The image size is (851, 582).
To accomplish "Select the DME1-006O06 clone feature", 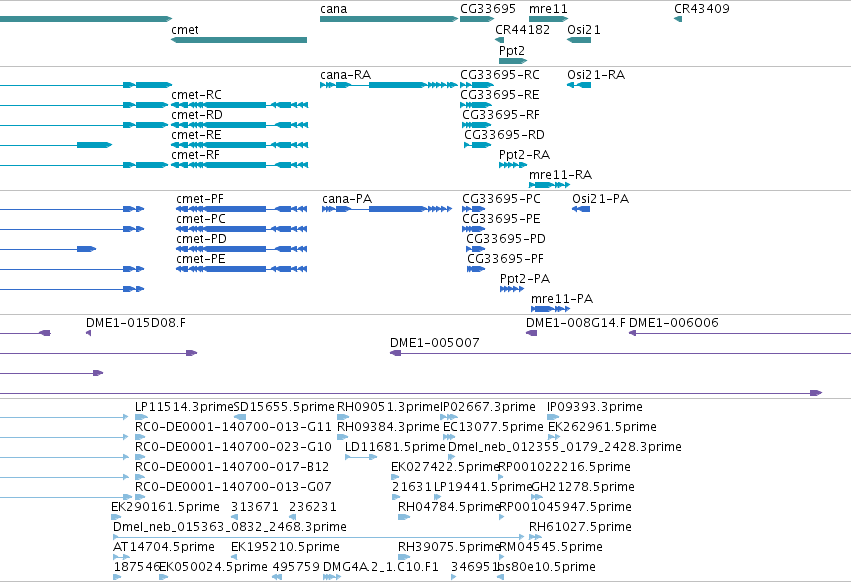I will (740, 333).
